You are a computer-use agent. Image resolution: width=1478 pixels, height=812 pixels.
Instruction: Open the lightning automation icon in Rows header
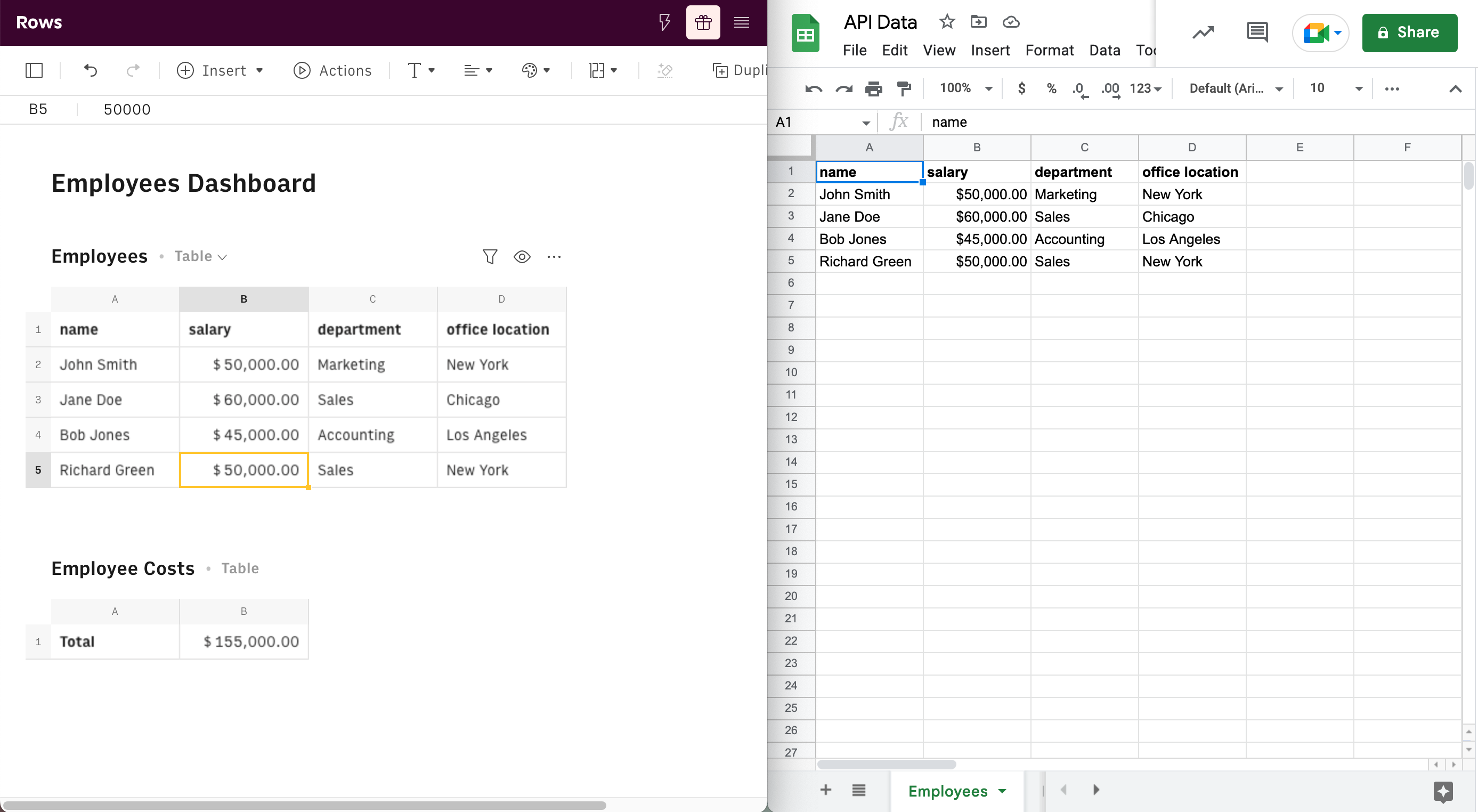[x=664, y=22]
